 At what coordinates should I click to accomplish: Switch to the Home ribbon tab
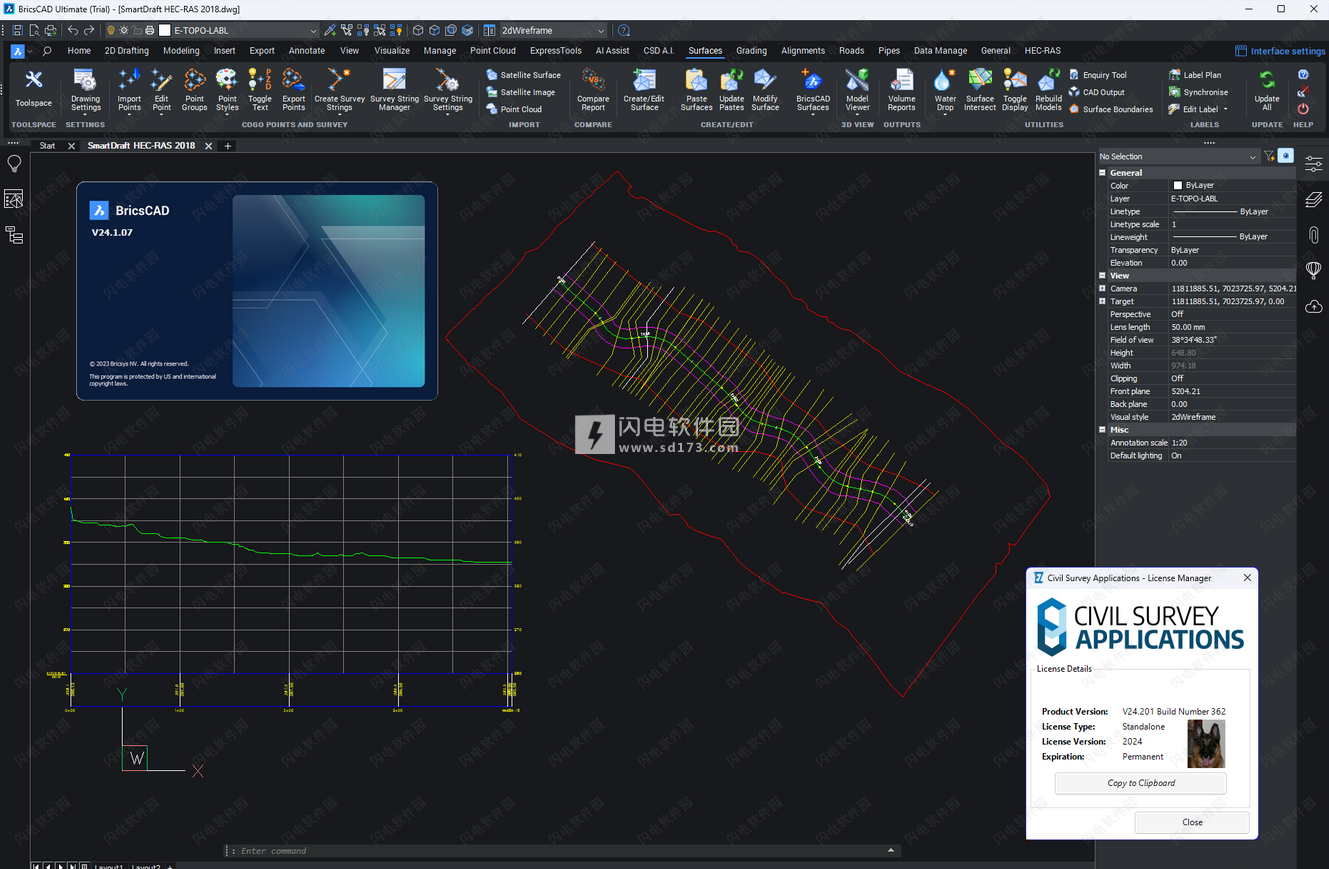[79, 50]
